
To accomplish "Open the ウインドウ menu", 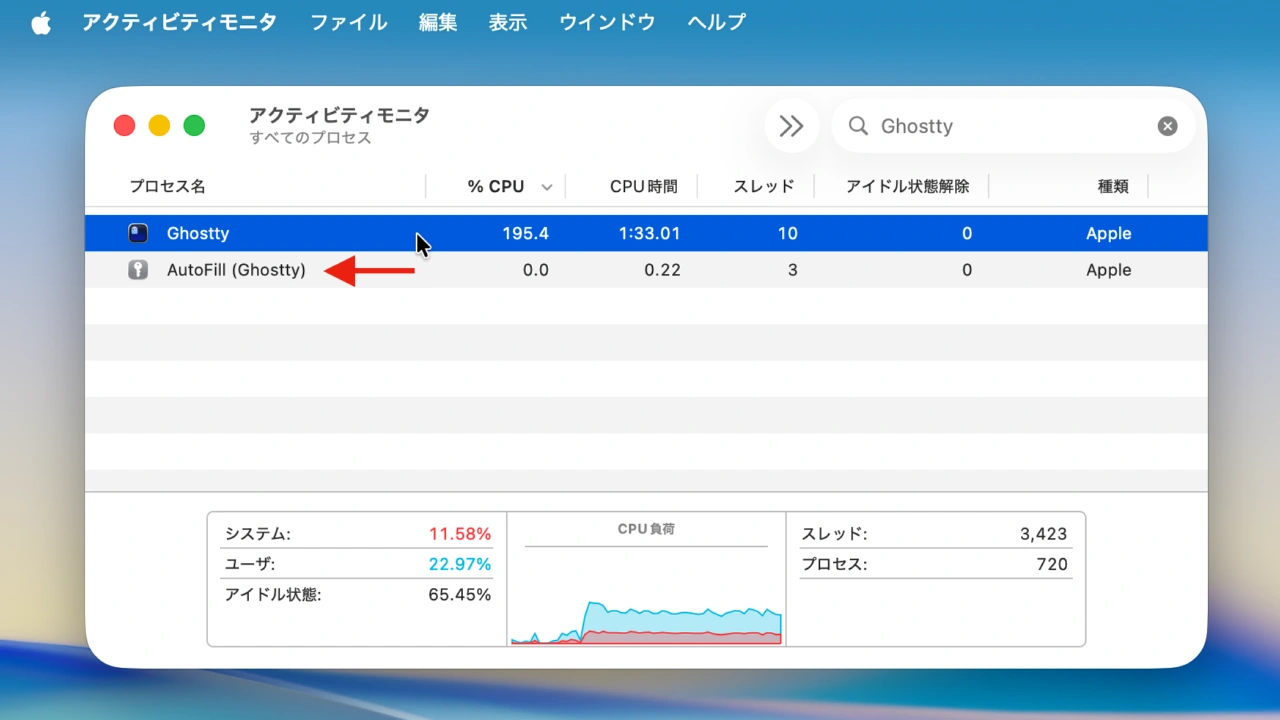I will [x=607, y=22].
